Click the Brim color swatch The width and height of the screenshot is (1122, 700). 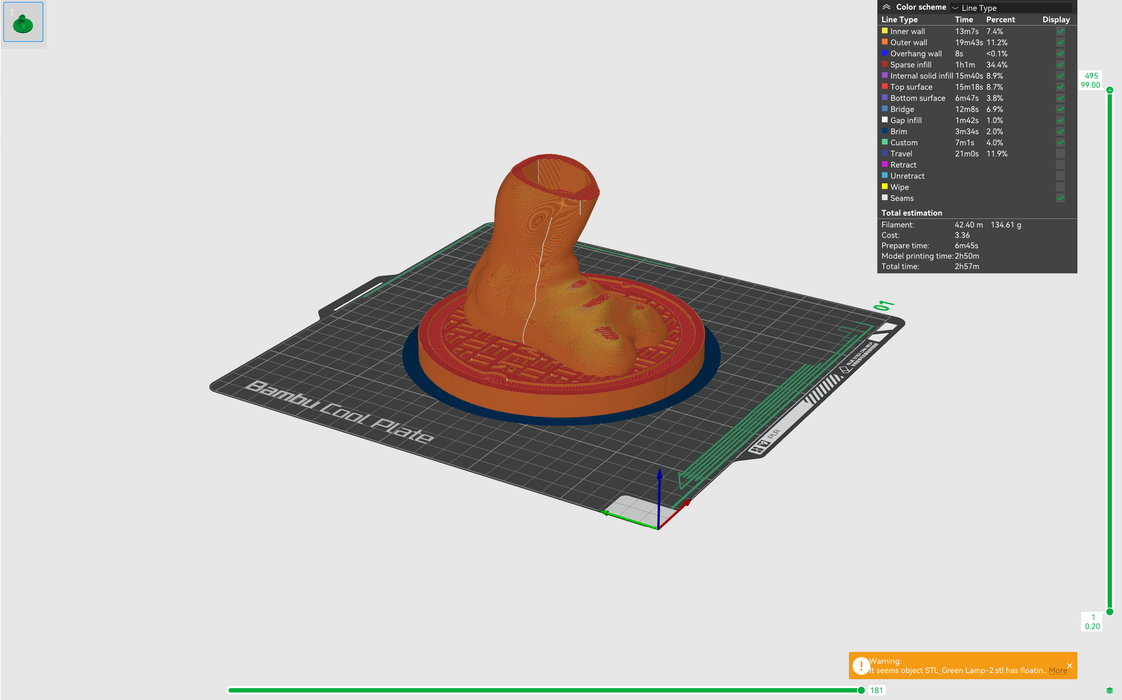[x=884, y=132]
